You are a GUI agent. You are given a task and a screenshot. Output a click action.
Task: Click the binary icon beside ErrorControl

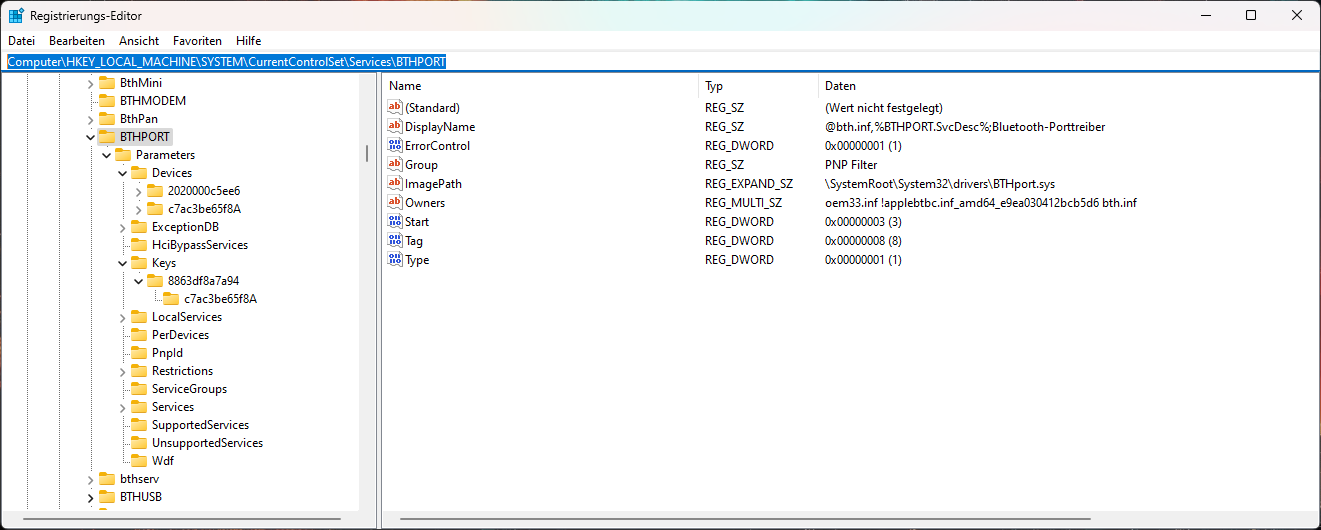click(x=394, y=146)
